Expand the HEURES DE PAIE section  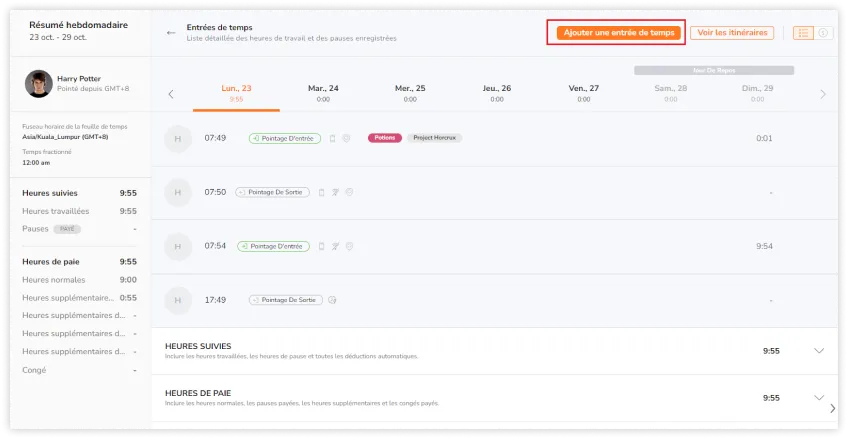819,398
